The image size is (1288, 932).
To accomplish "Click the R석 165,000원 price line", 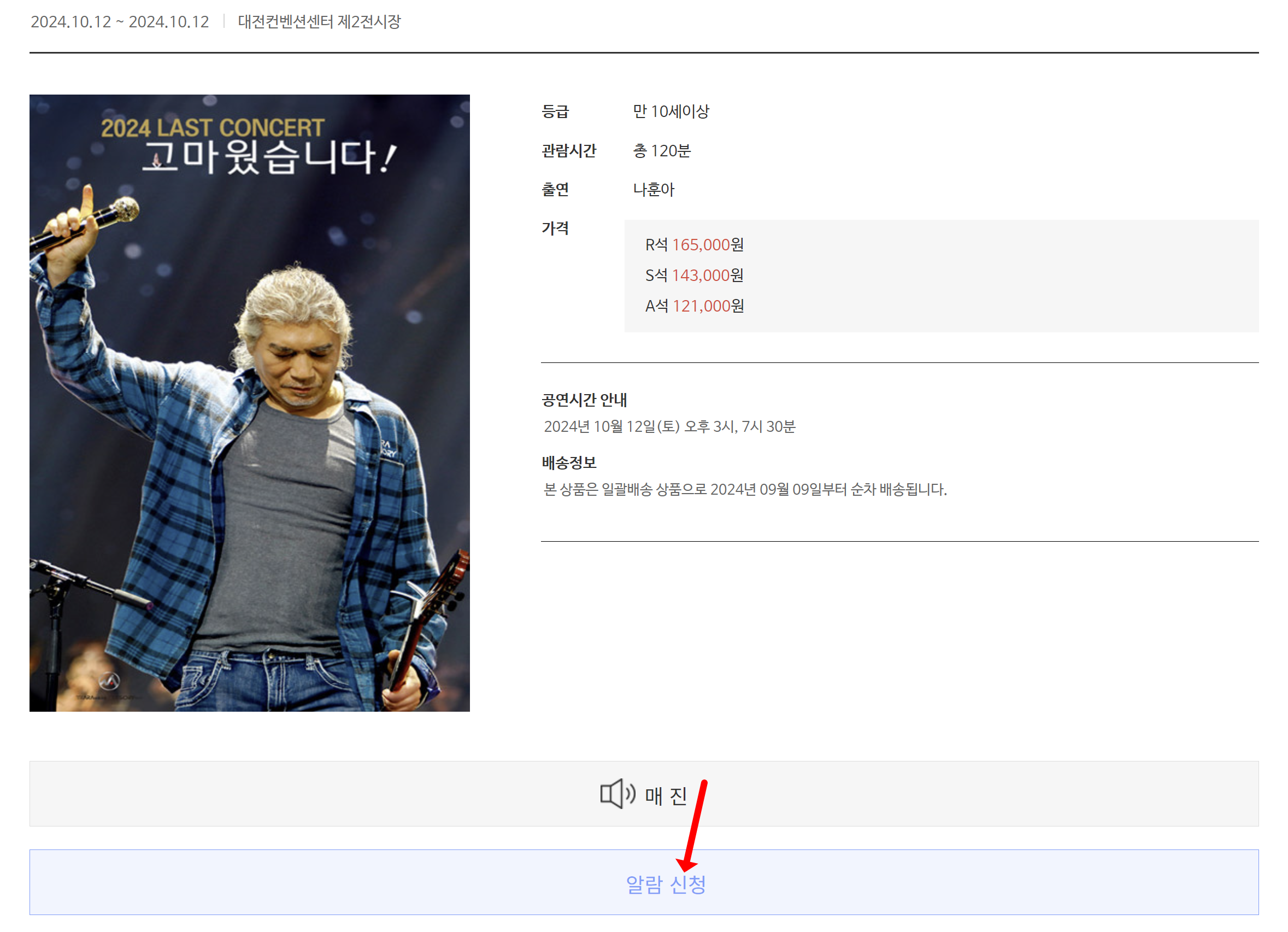I will [694, 245].
